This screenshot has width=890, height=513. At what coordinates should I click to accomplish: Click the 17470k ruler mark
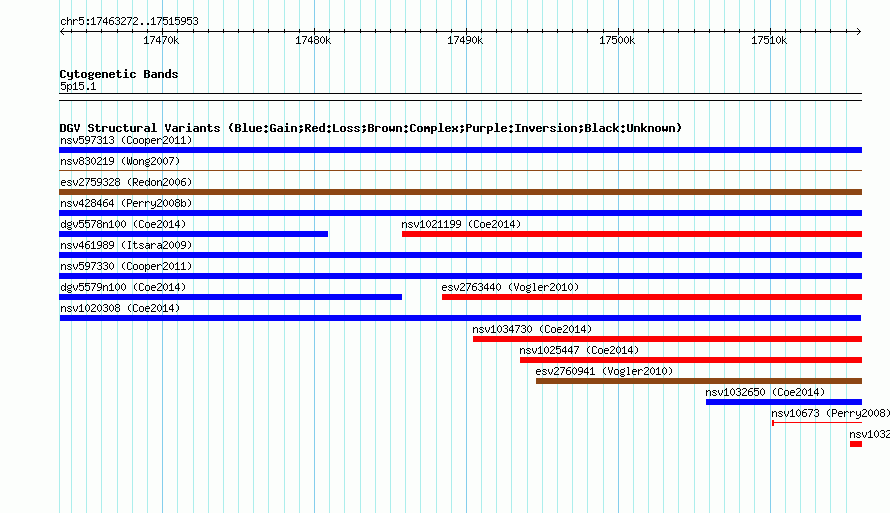[x=161, y=40]
